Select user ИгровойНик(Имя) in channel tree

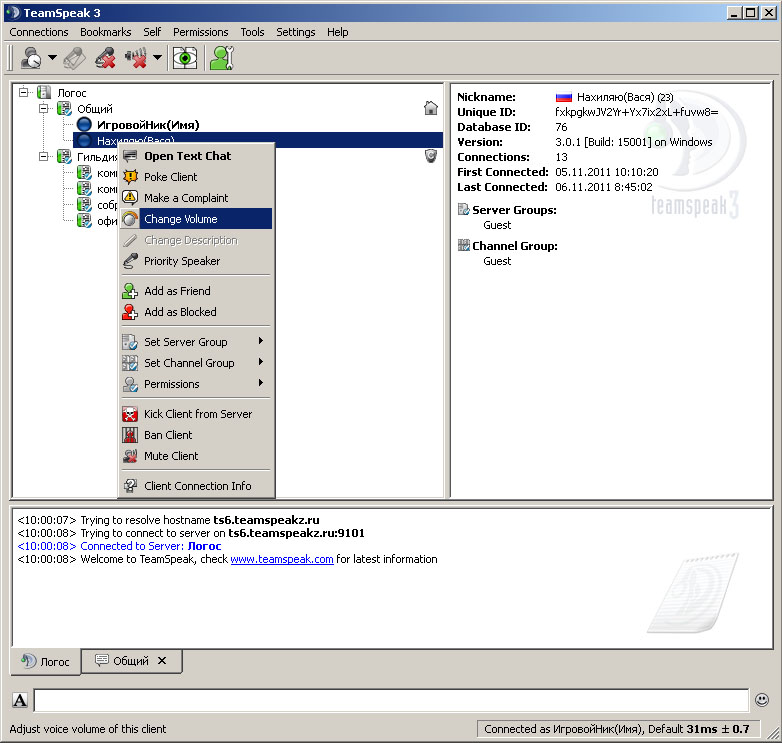(148, 125)
